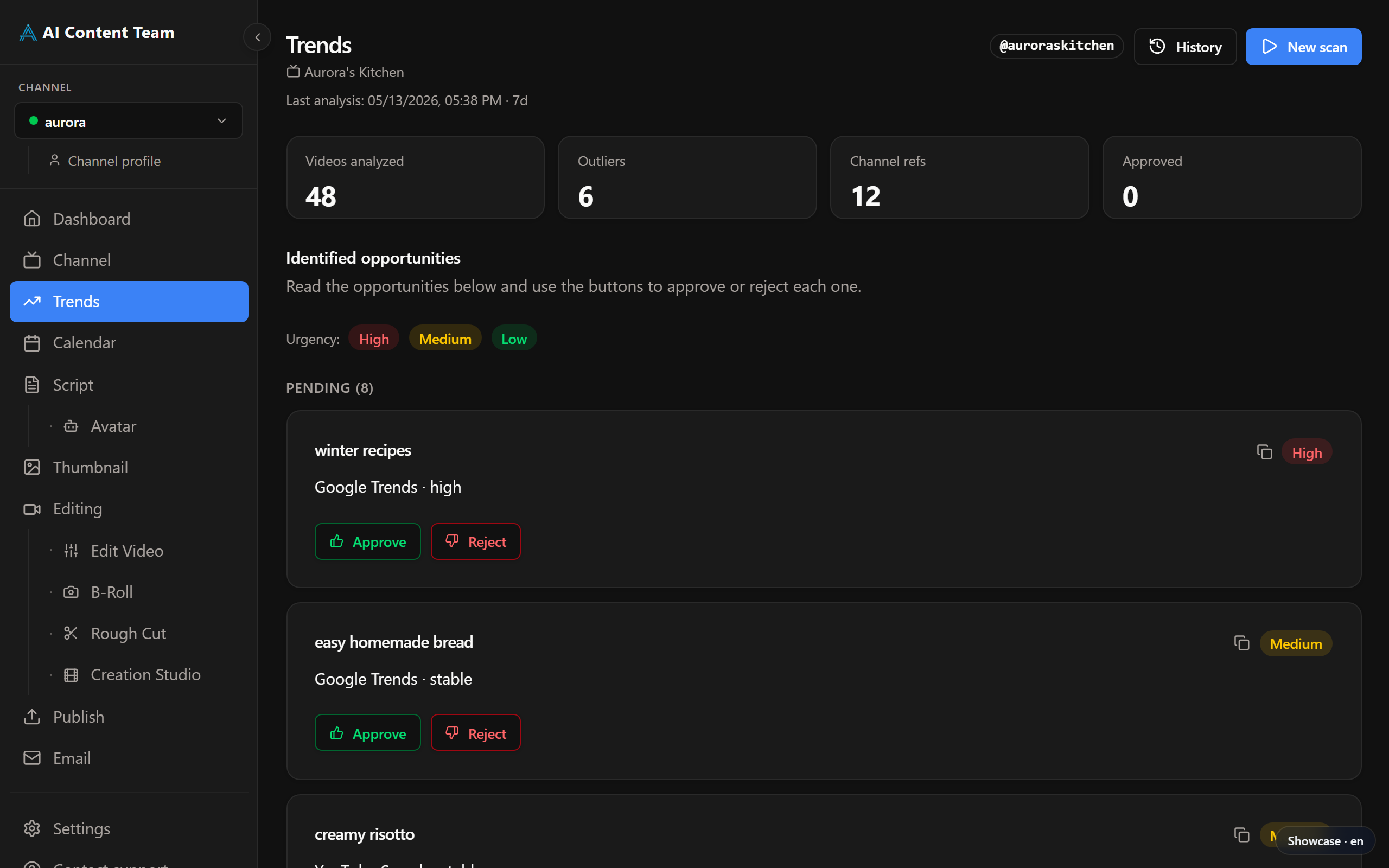Click the Editing camera icon

click(32, 509)
